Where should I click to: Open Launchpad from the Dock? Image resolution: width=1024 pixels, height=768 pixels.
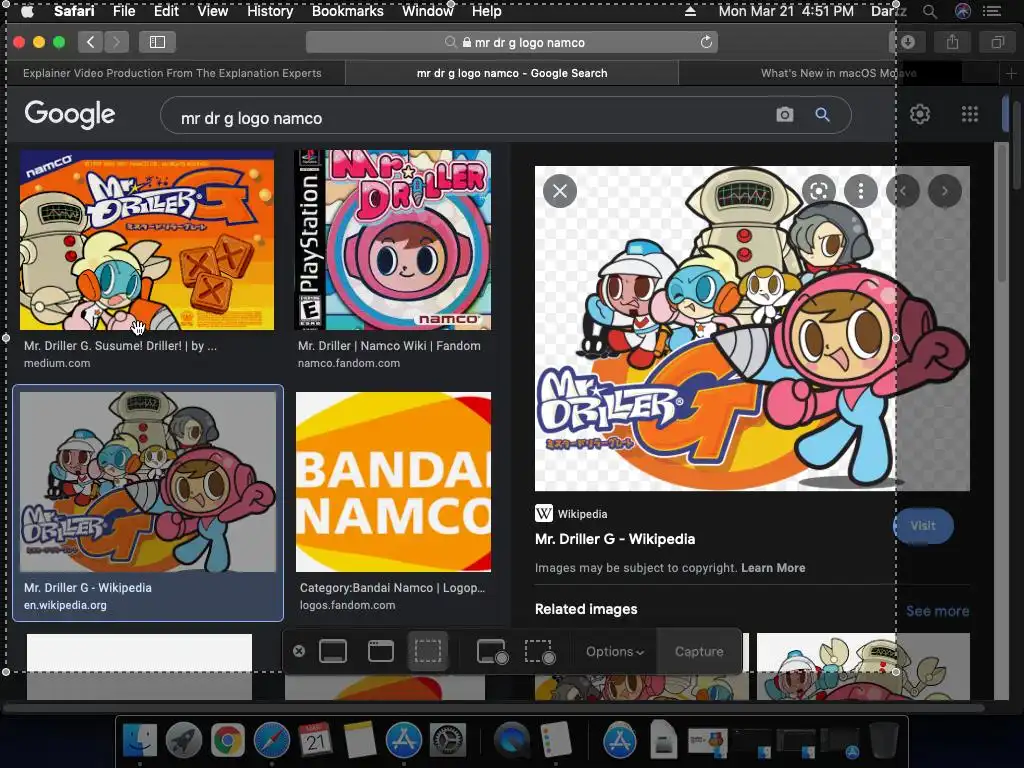[x=184, y=741]
